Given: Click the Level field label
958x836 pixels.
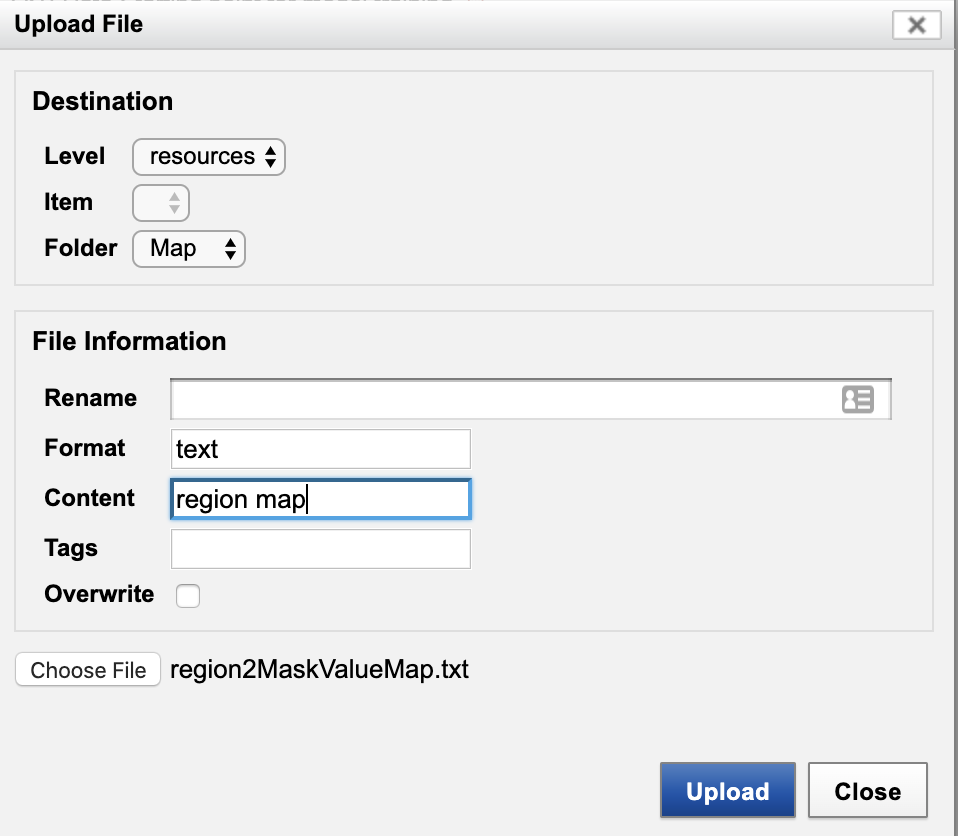Looking at the screenshot, I should [74, 156].
